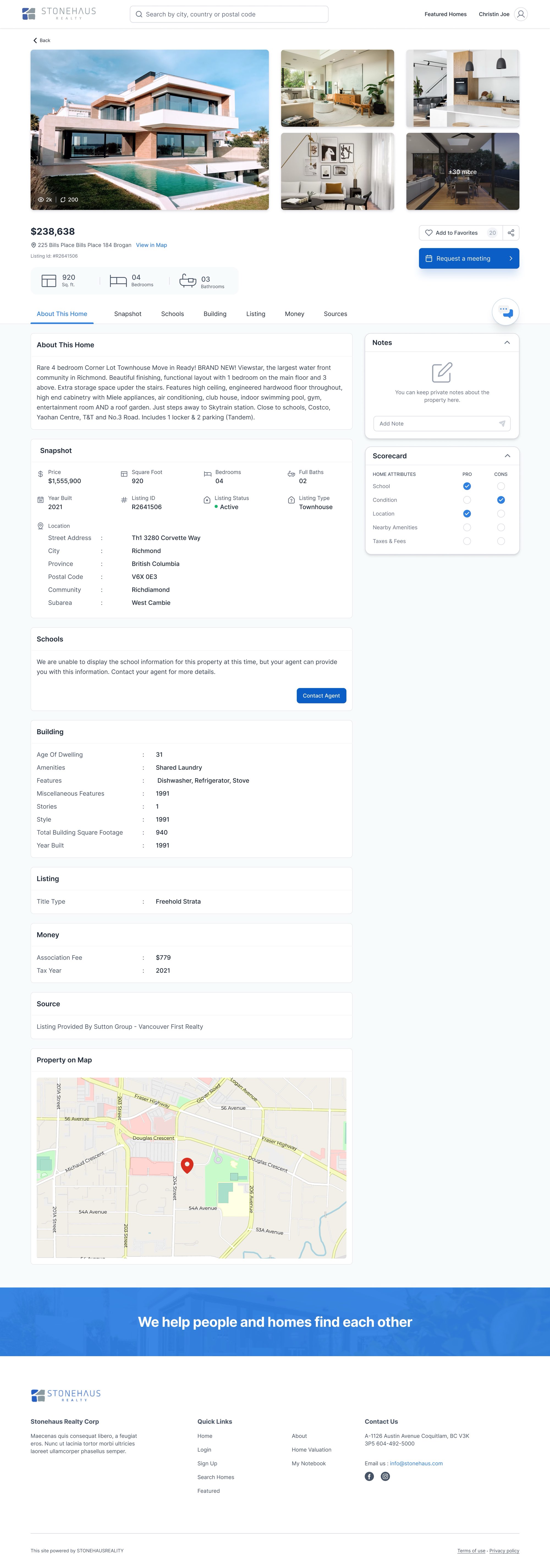Click info@stonehaus.com email link
550x1568 pixels.
click(x=417, y=1463)
